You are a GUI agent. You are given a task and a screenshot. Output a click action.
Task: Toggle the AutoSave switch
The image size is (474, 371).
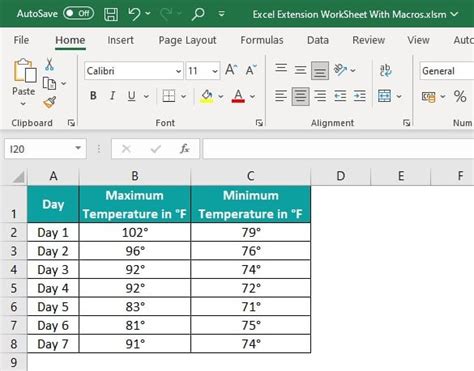tap(79, 13)
